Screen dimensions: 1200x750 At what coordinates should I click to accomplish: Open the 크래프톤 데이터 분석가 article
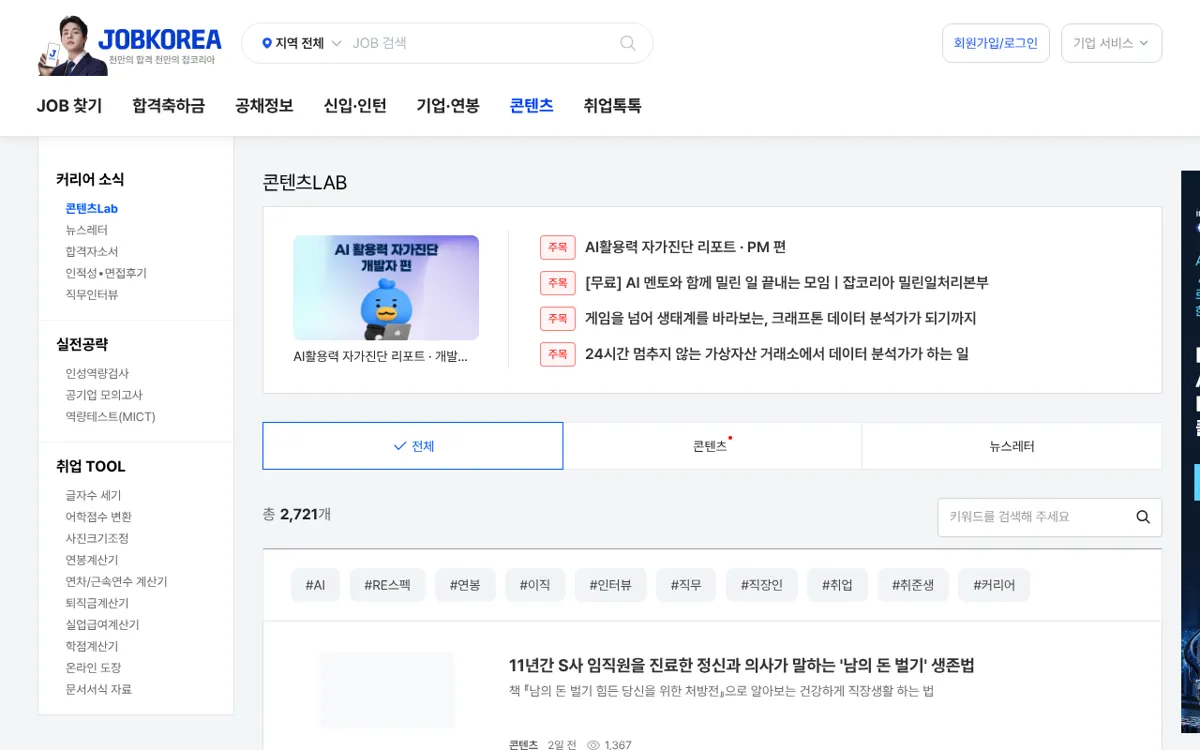pyautogui.click(x=780, y=318)
